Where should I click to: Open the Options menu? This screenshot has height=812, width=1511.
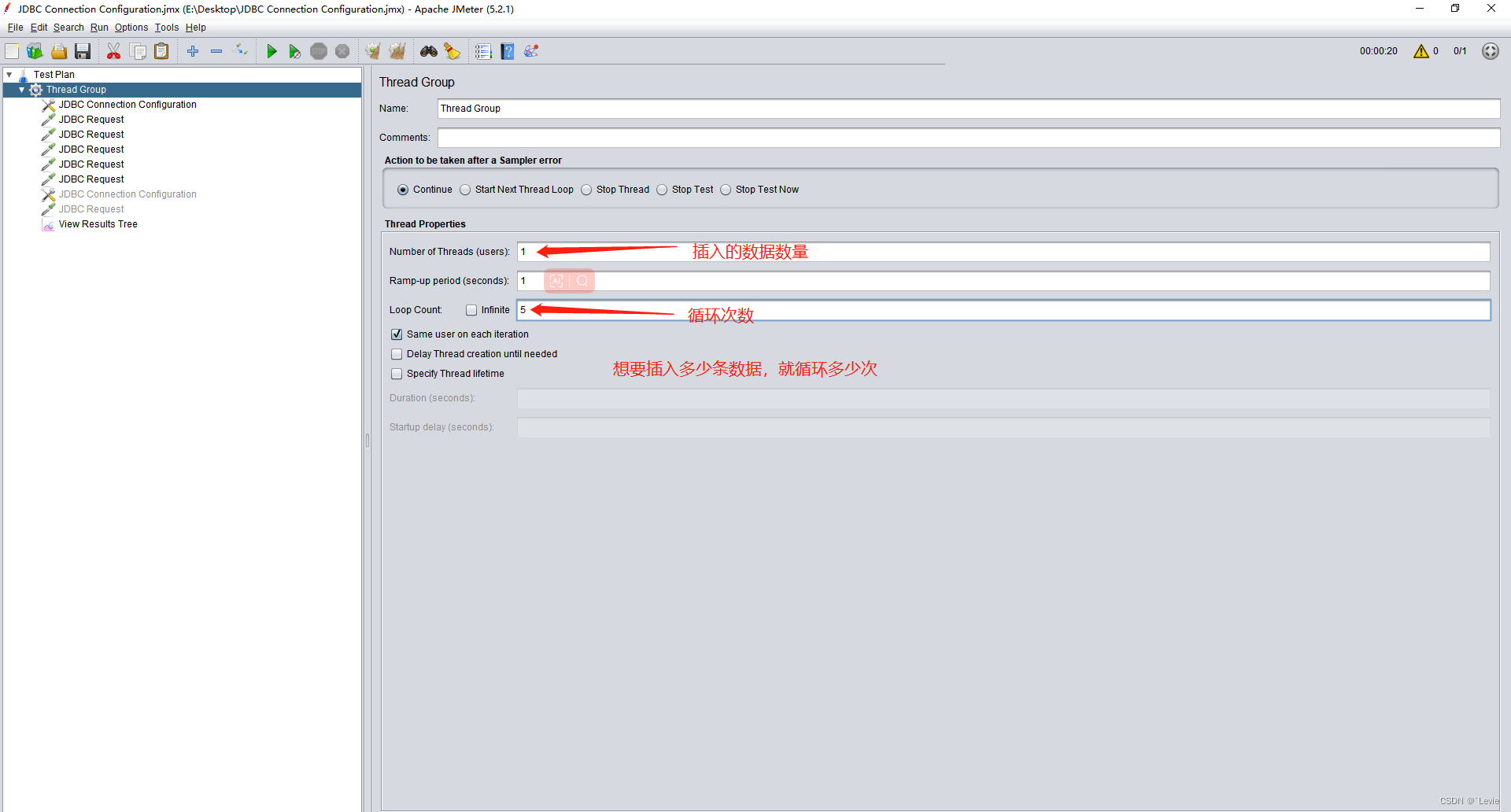[x=131, y=27]
